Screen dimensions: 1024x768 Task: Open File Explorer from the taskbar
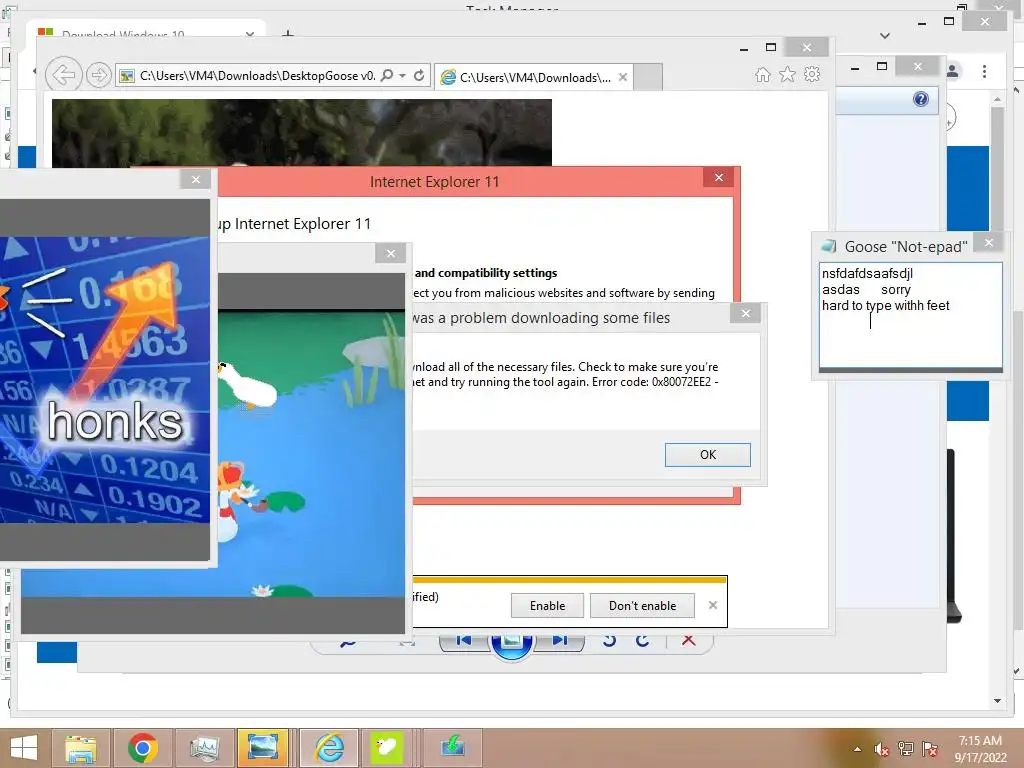point(81,748)
